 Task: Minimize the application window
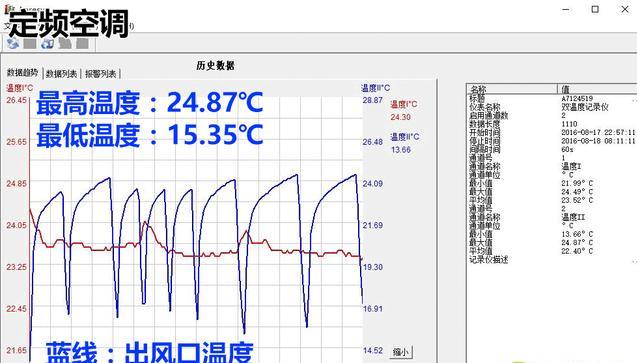(566, 9)
